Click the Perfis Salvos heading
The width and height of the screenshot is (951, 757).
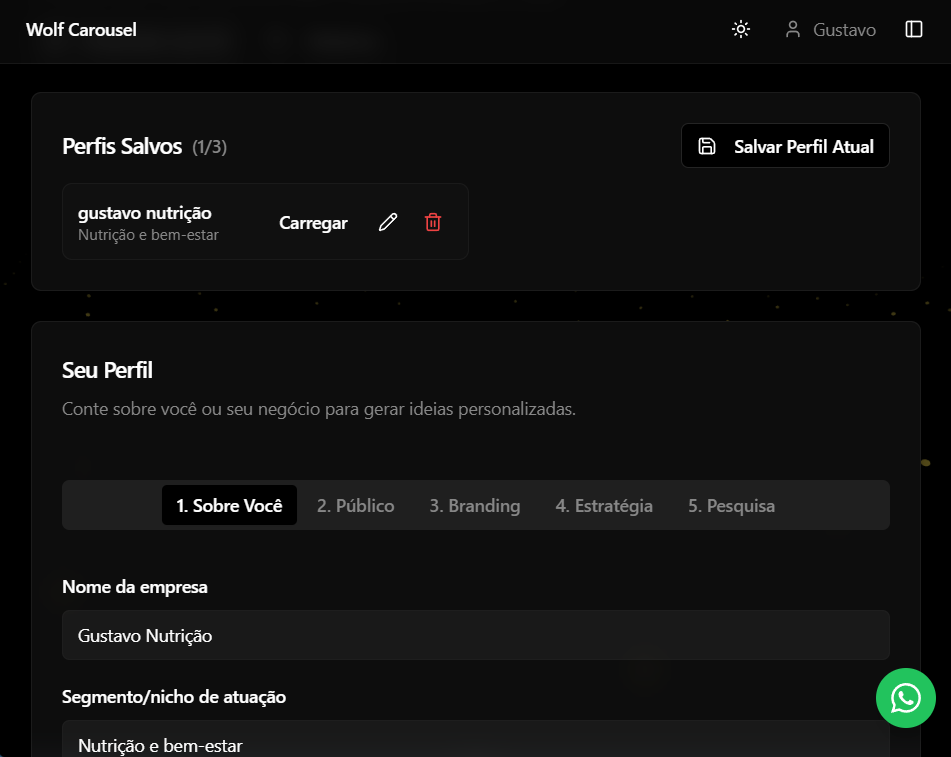(122, 146)
